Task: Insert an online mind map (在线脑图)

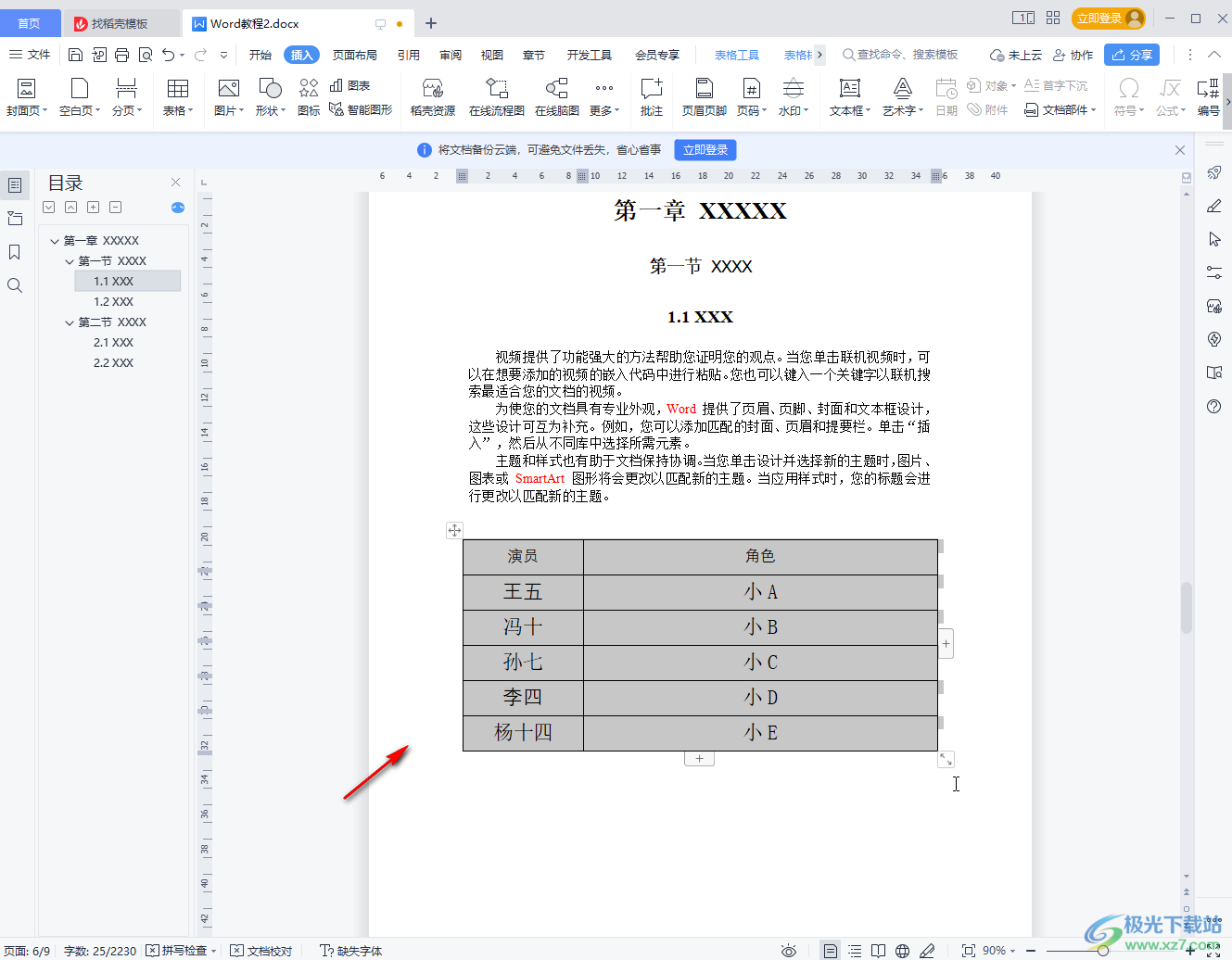Action: tap(557, 97)
